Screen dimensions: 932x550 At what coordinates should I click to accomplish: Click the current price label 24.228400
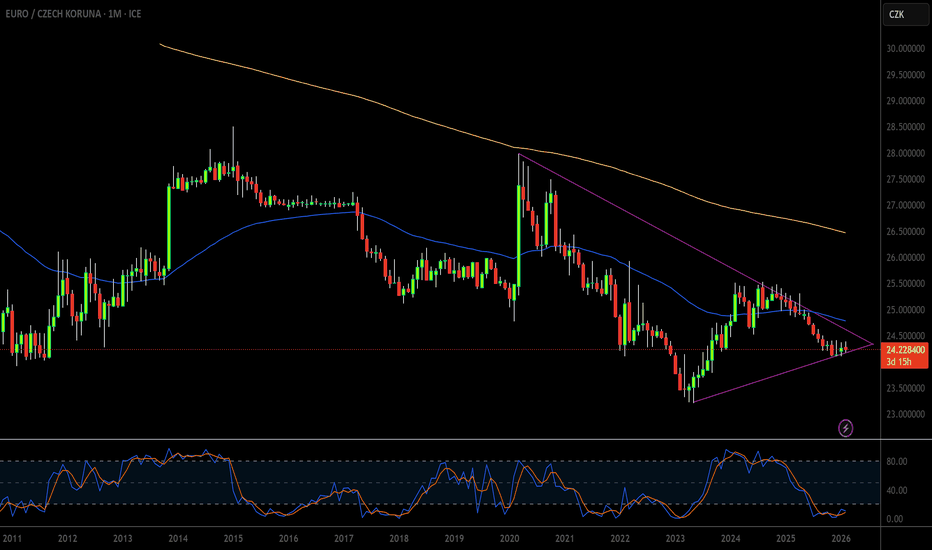click(905, 350)
